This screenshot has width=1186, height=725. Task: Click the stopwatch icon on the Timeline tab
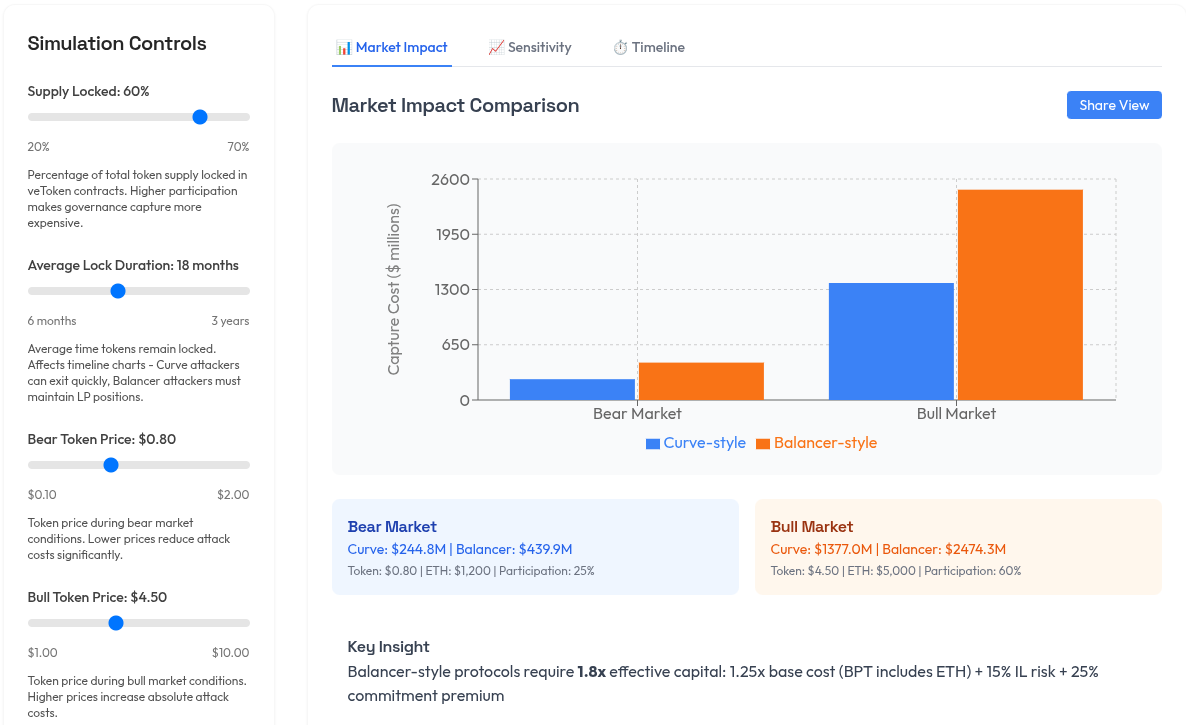coord(621,46)
